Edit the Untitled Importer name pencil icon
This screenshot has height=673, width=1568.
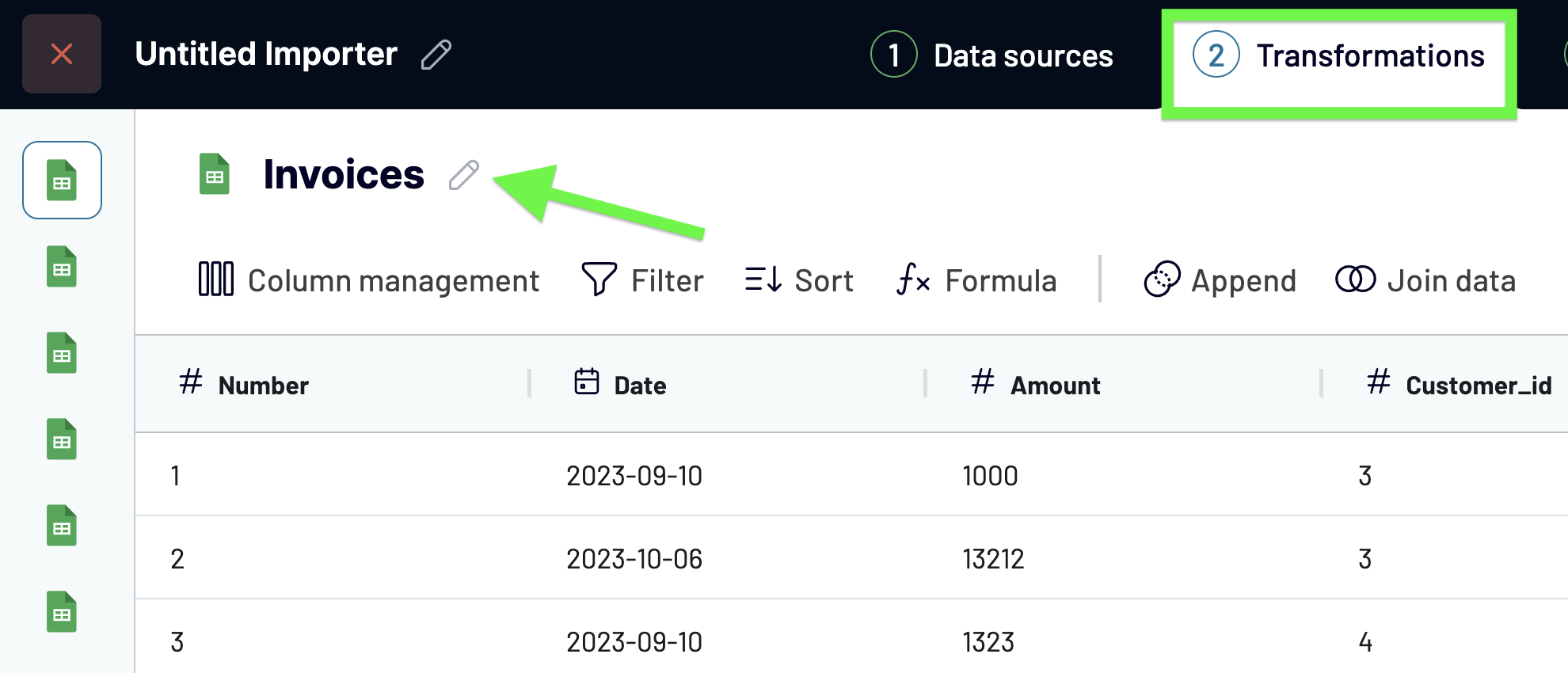point(436,55)
